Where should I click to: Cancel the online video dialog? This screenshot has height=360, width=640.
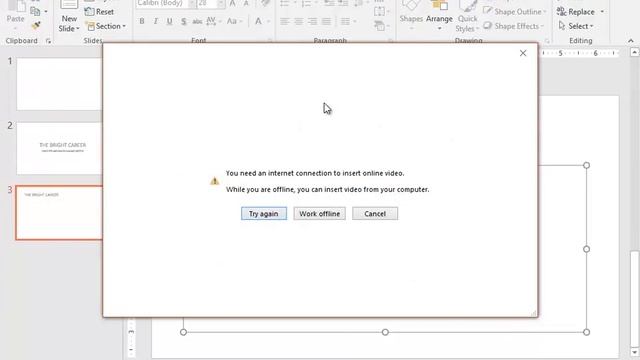pos(375,213)
